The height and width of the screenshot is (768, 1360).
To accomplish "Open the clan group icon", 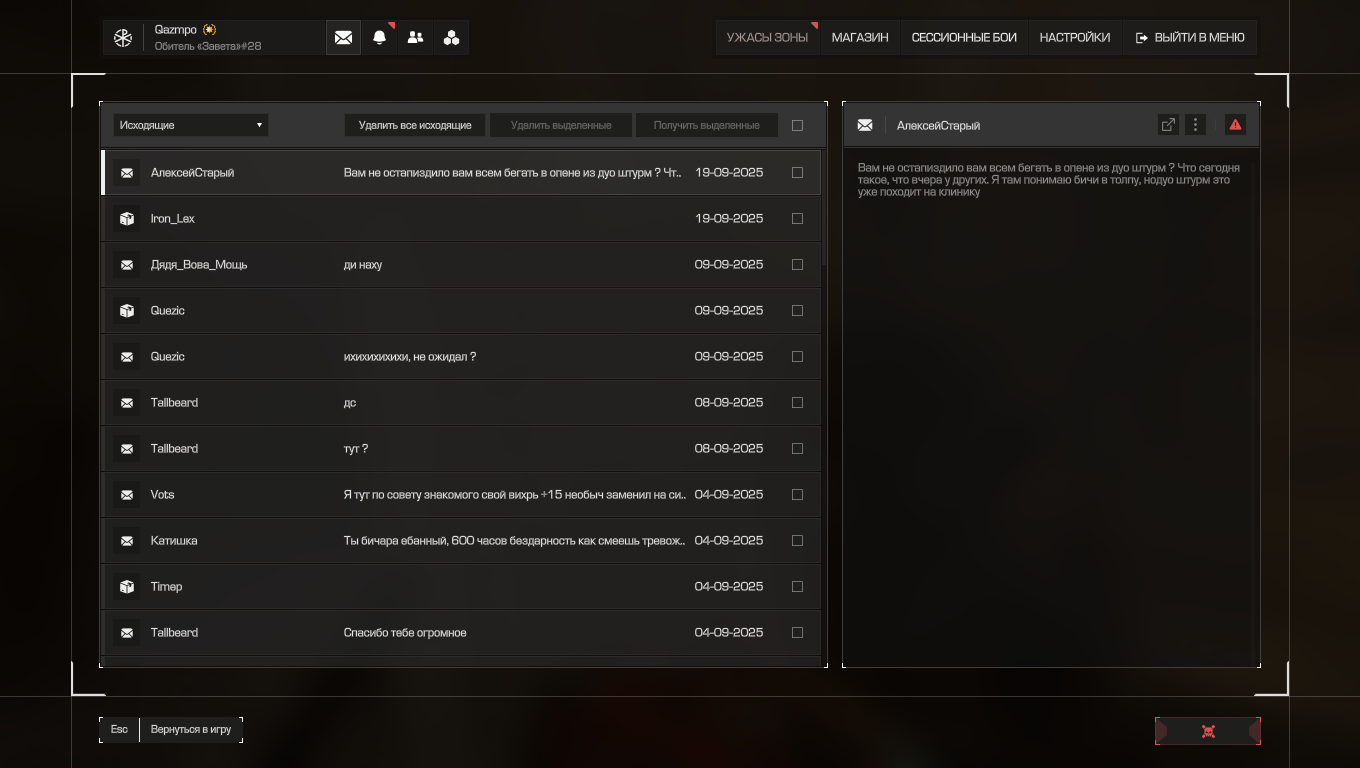I will 451,38.
